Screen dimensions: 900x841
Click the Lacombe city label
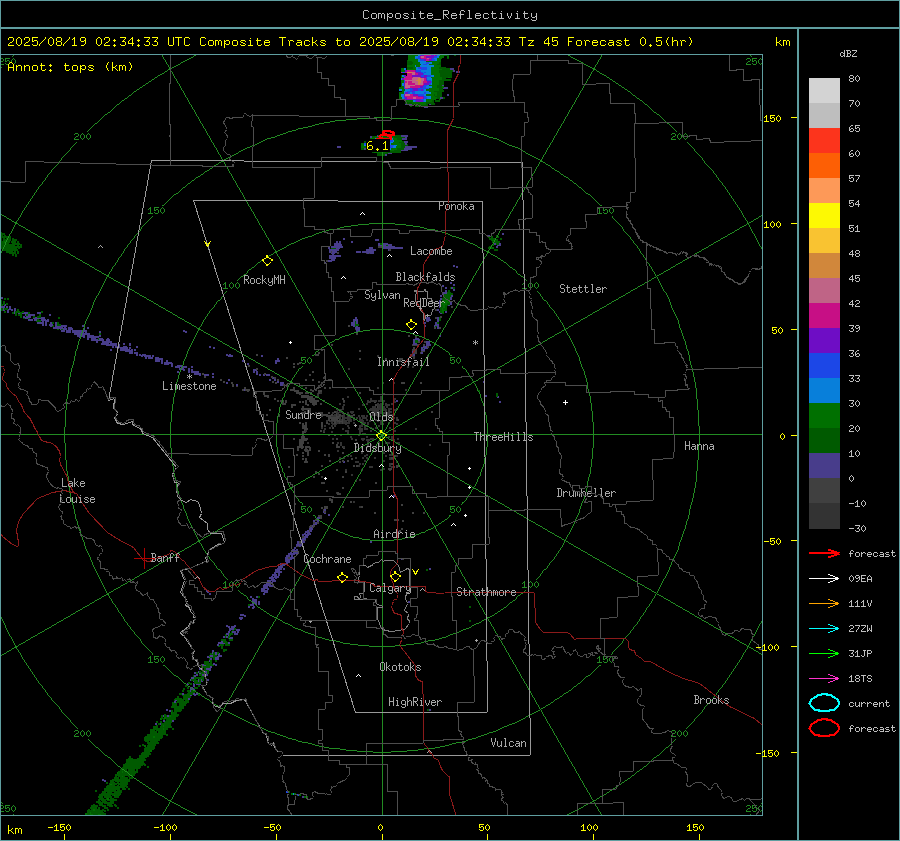click(x=431, y=251)
